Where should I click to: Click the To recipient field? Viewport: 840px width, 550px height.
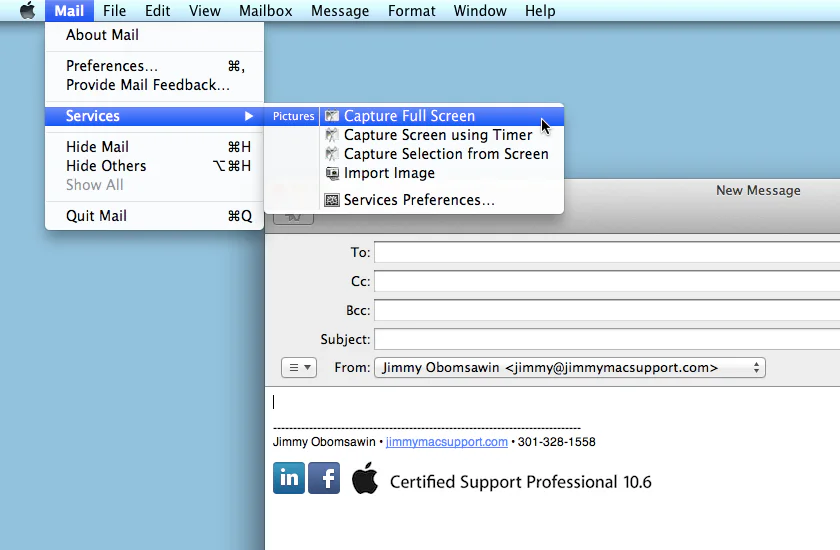tap(607, 252)
